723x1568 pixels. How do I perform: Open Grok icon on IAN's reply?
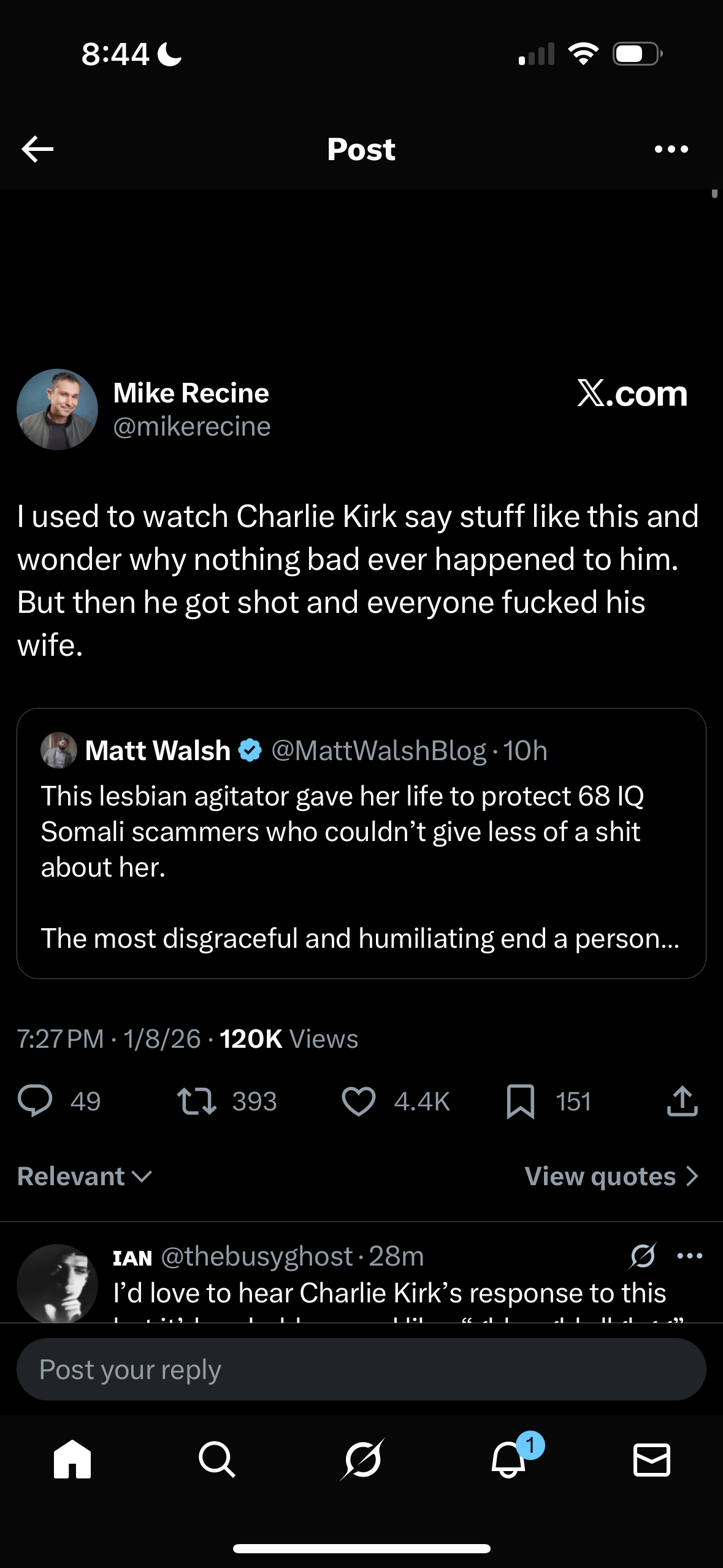click(643, 1255)
